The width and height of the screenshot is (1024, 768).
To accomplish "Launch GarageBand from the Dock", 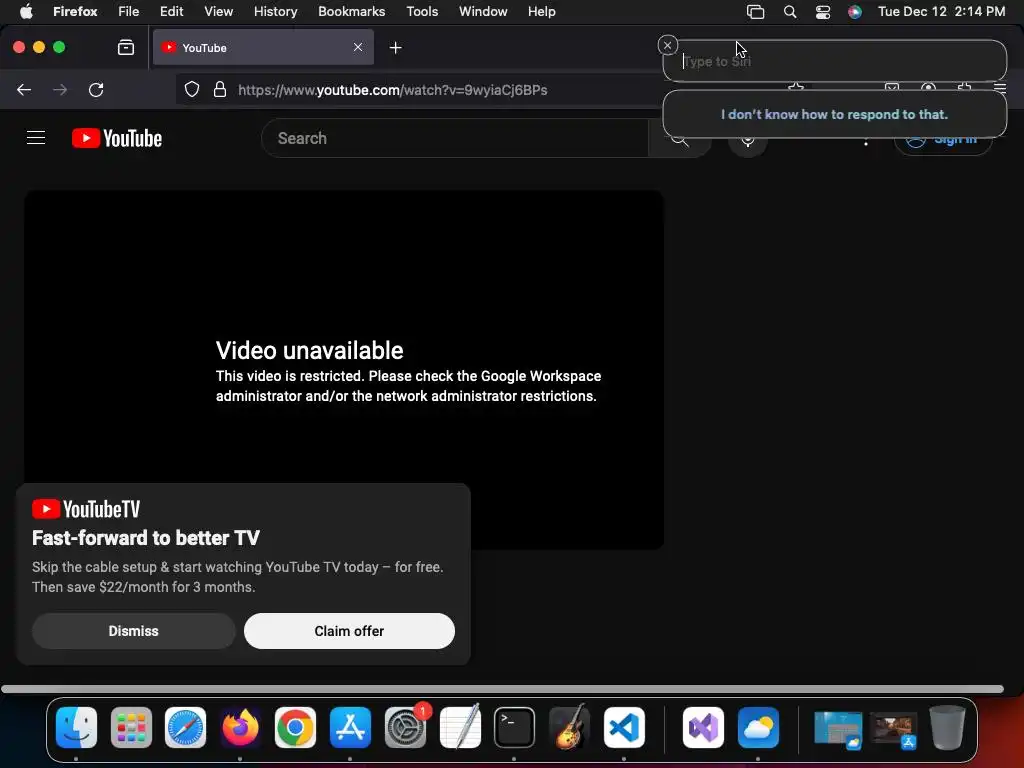I will point(569,727).
